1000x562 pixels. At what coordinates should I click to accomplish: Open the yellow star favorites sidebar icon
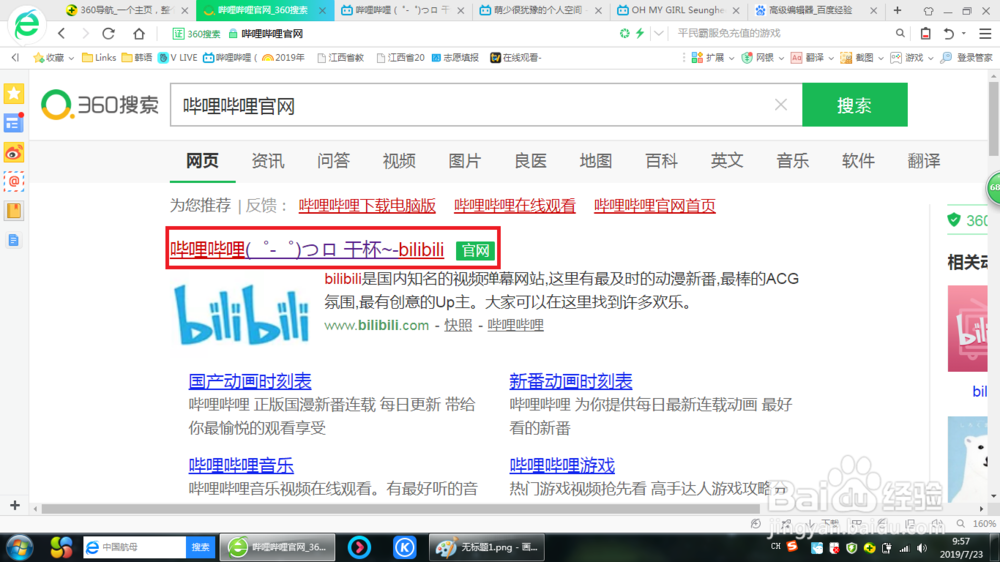14,94
